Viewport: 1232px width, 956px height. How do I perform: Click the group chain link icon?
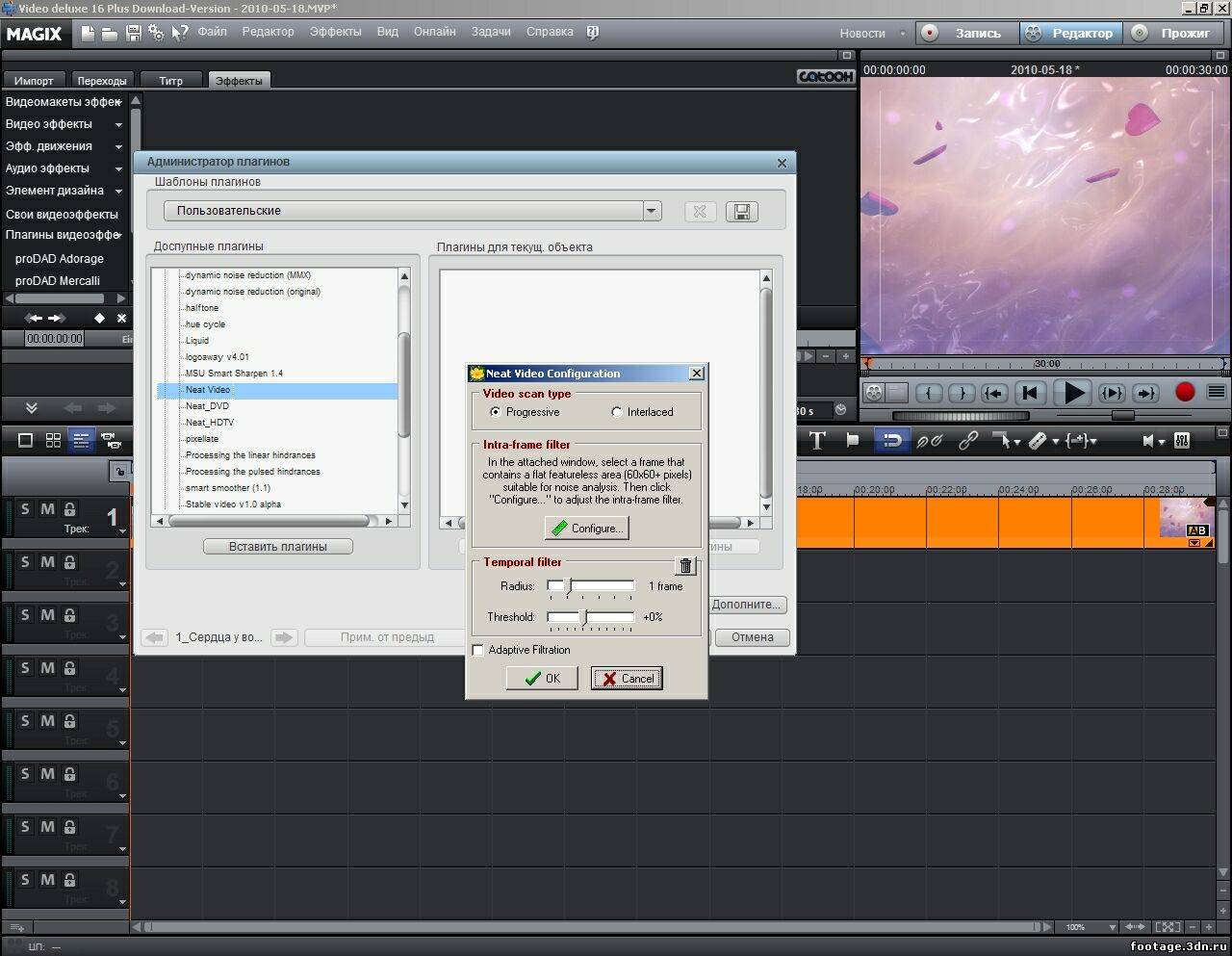(x=968, y=440)
